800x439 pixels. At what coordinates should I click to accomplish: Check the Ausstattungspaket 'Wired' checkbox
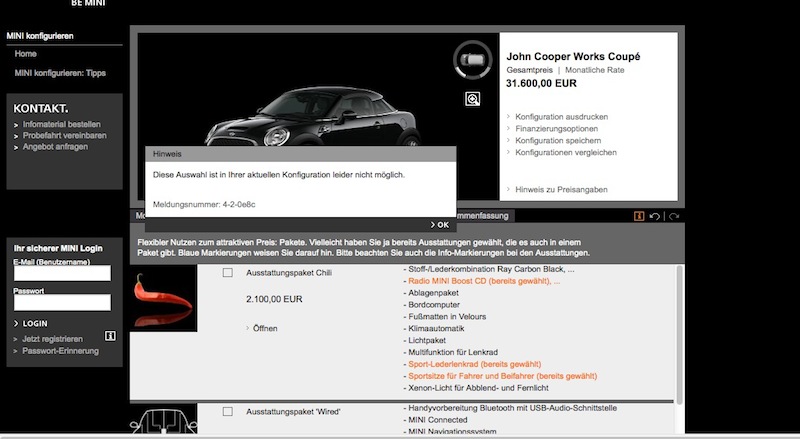(228, 411)
